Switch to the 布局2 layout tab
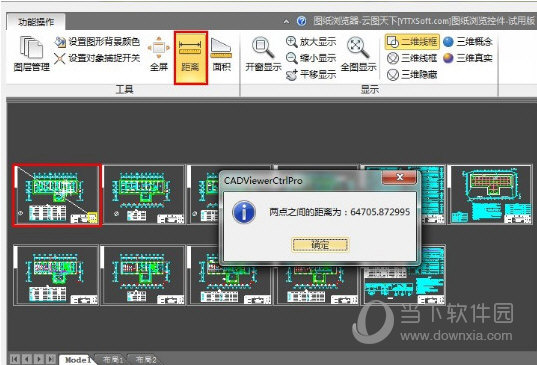 click(146, 360)
